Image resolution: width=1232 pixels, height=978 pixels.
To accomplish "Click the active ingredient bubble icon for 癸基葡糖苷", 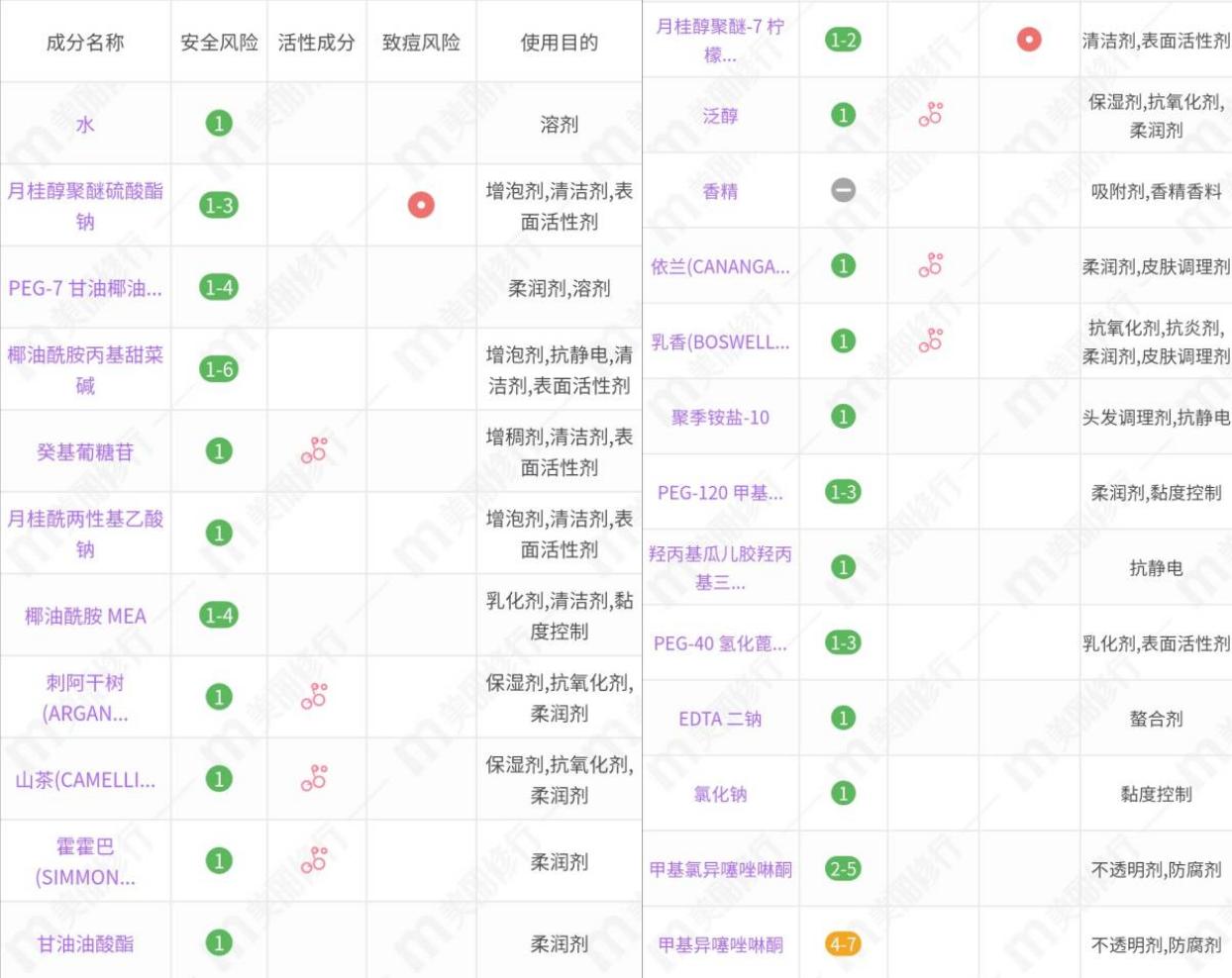I will point(315,450).
